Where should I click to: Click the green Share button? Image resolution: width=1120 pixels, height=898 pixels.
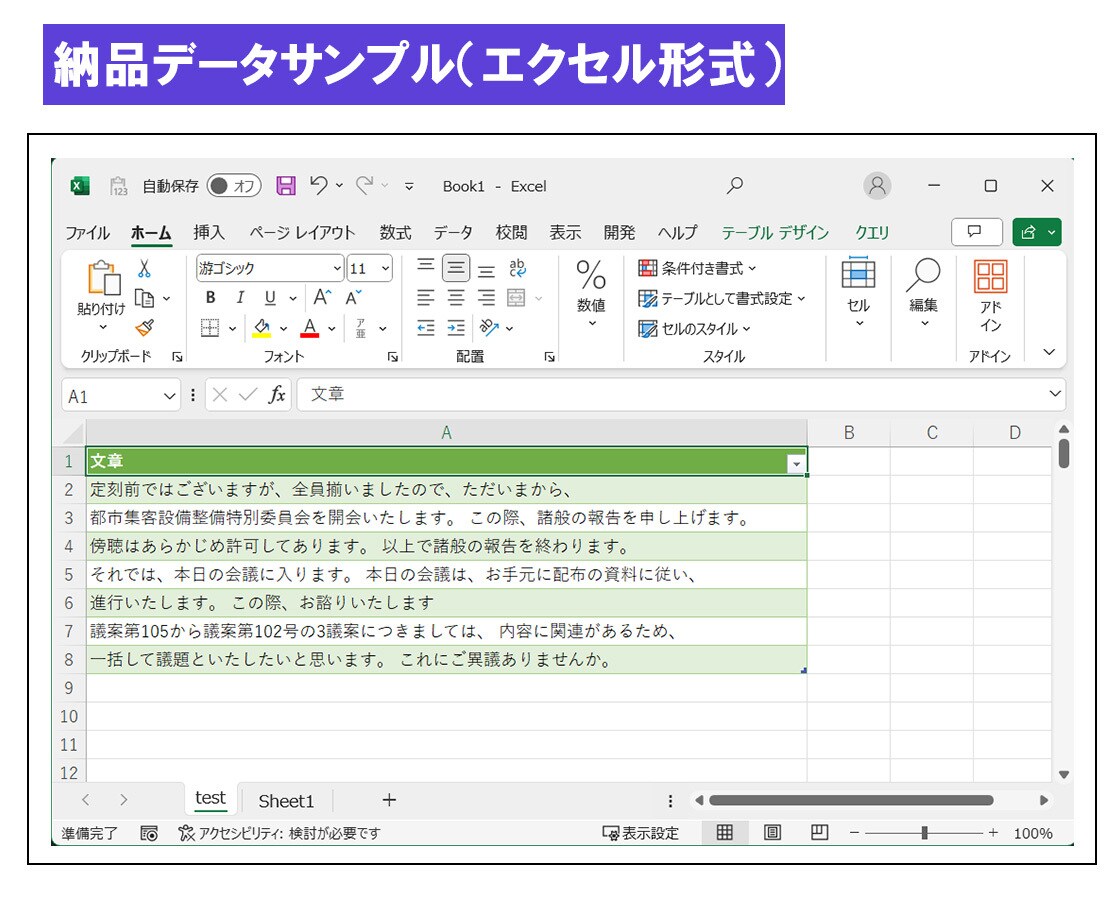point(1036,231)
